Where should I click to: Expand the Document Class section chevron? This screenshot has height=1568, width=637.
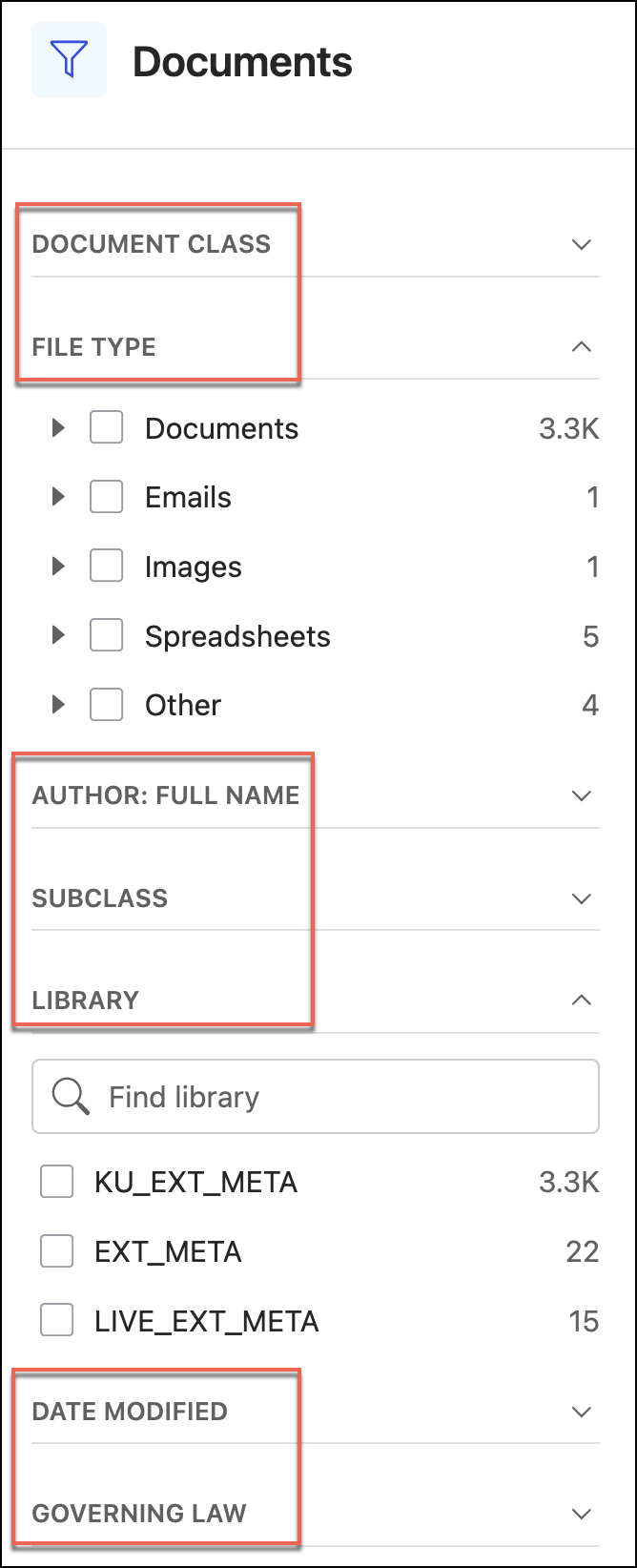581,244
